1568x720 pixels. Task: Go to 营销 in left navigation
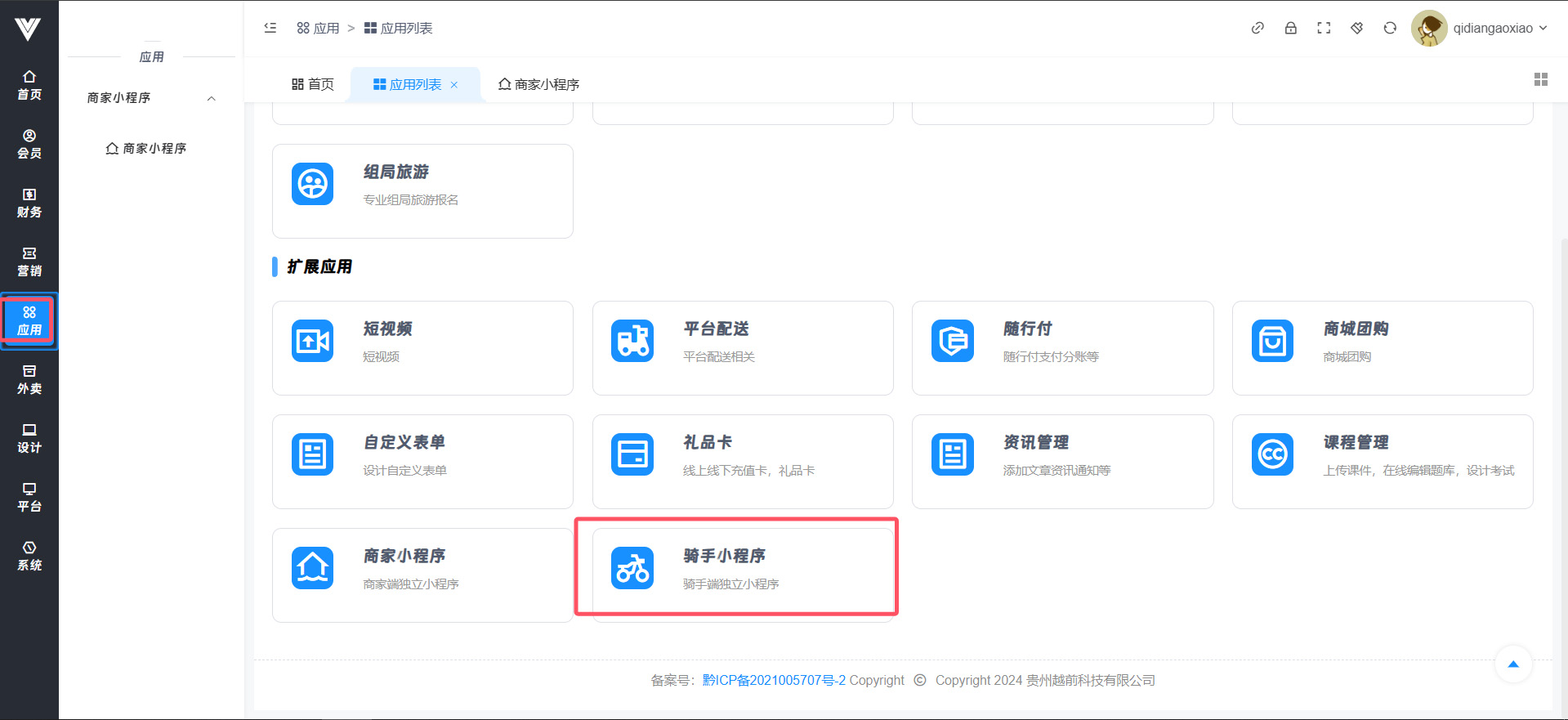pyautogui.click(x=29, y=262)
